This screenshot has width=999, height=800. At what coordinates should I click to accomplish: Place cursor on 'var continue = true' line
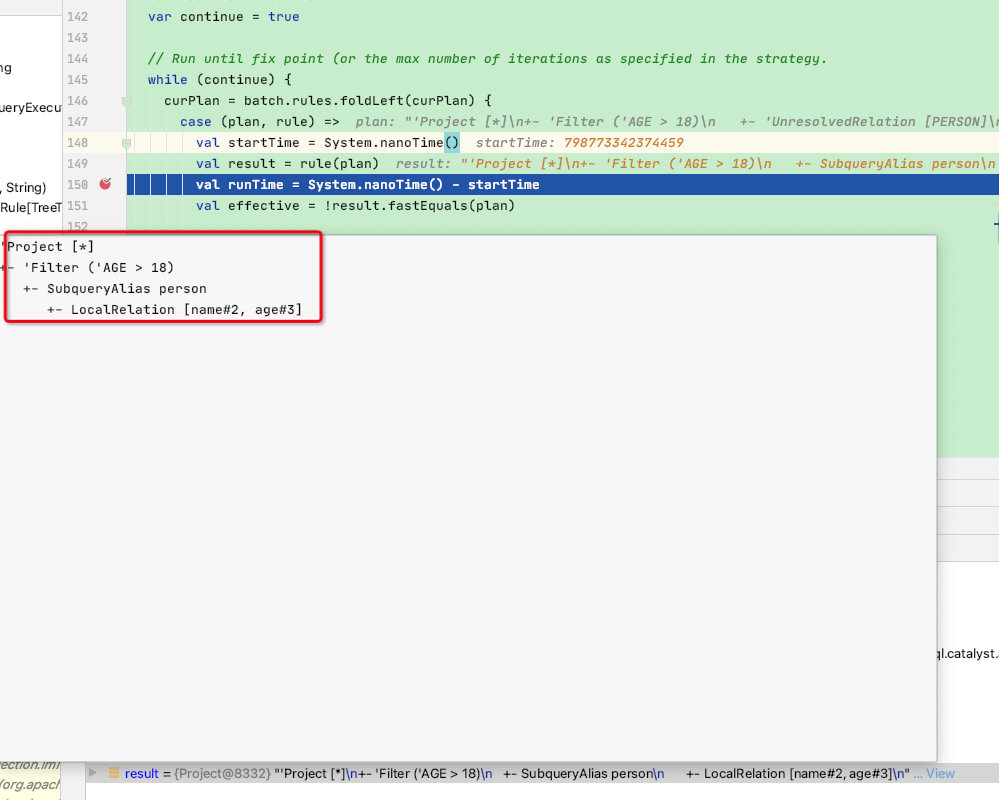tap(224, 17)
